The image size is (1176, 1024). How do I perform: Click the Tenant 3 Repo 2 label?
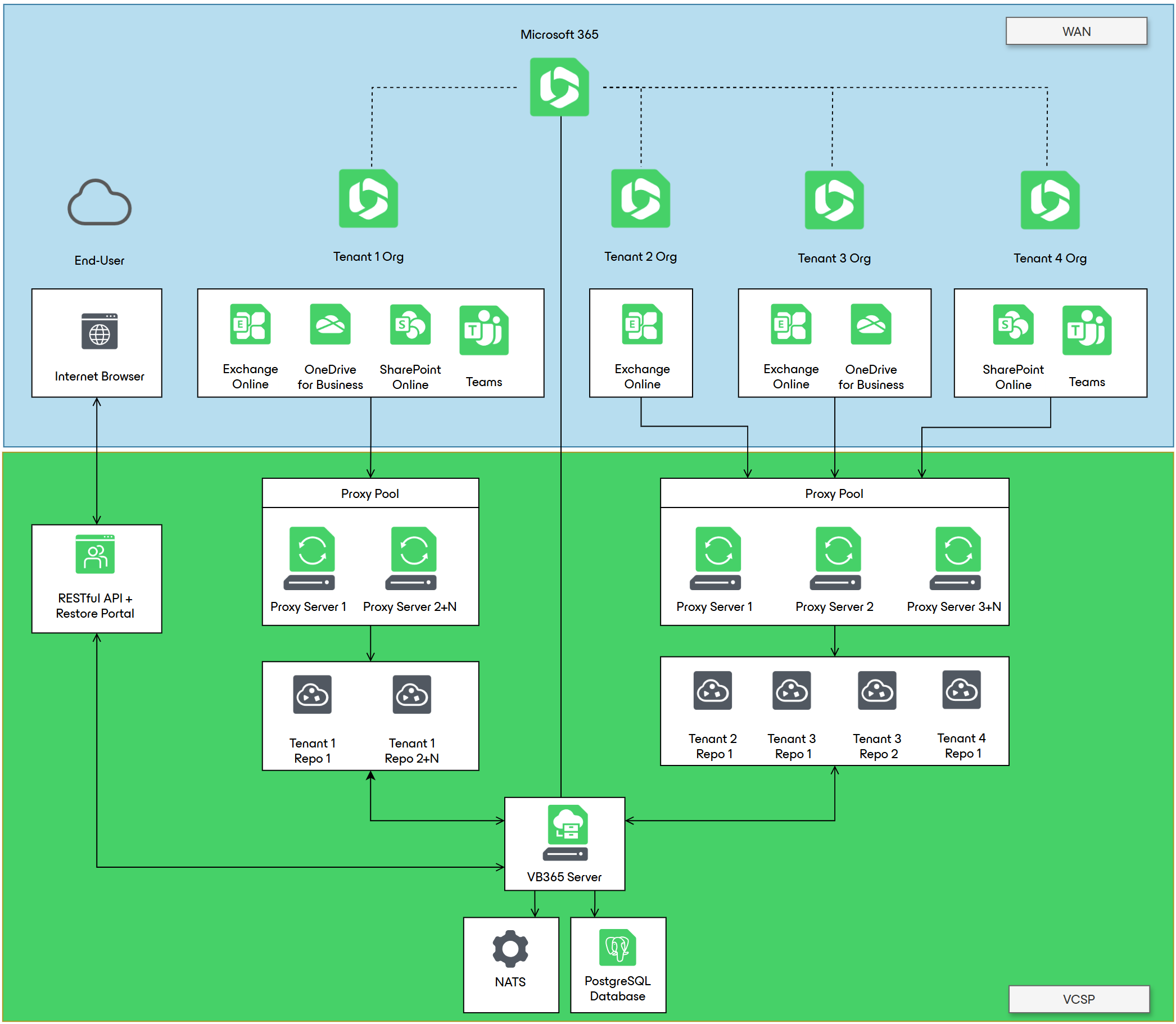coord(876,746)
